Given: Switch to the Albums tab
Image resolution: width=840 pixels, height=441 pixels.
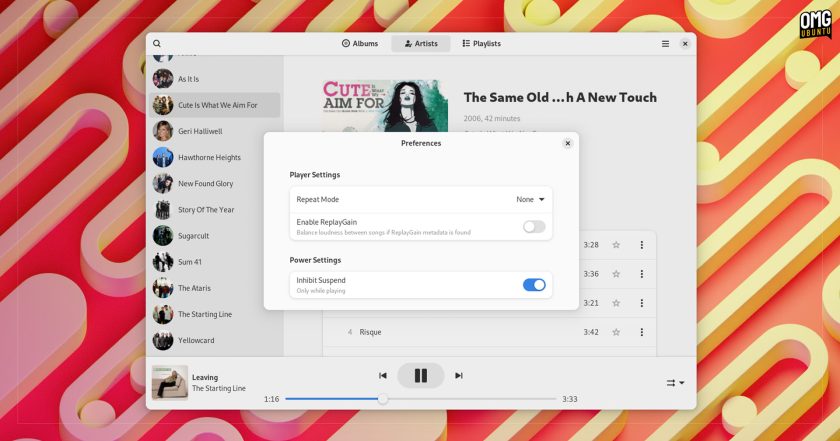Looking at the screenshot, I should click(360, 43).
